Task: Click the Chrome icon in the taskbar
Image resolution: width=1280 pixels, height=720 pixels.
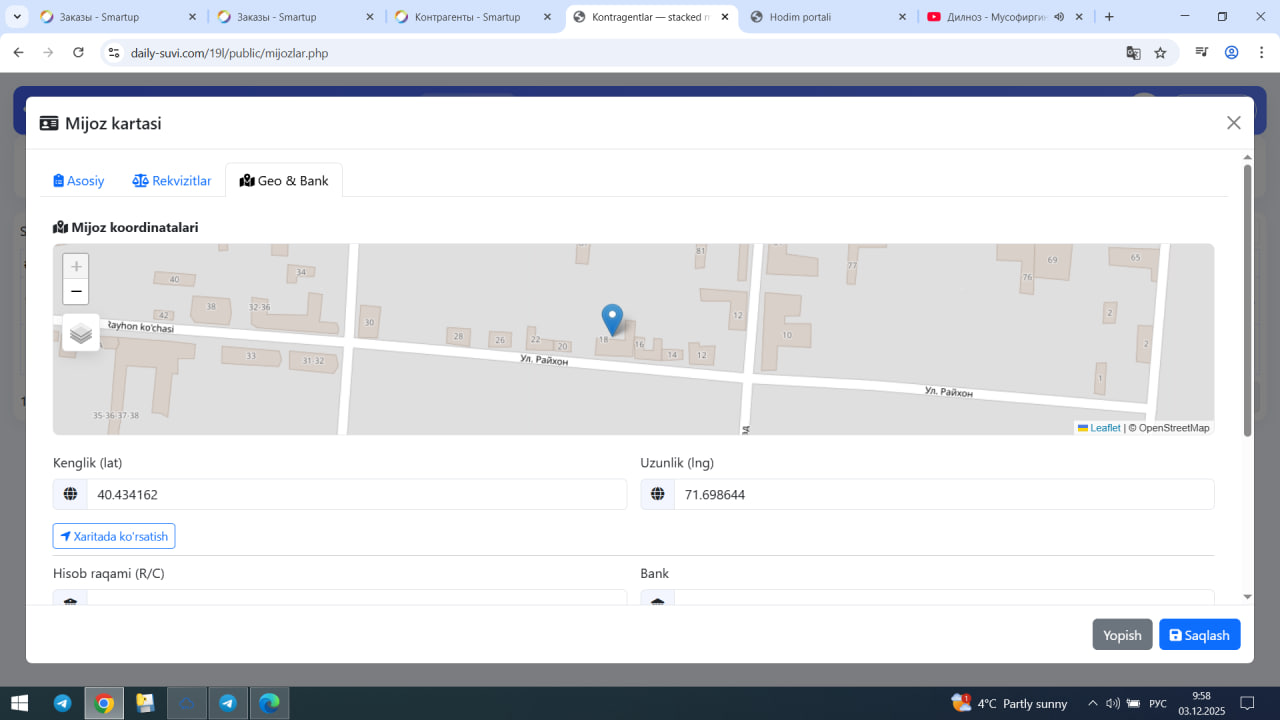Action: tap(104, 703)
